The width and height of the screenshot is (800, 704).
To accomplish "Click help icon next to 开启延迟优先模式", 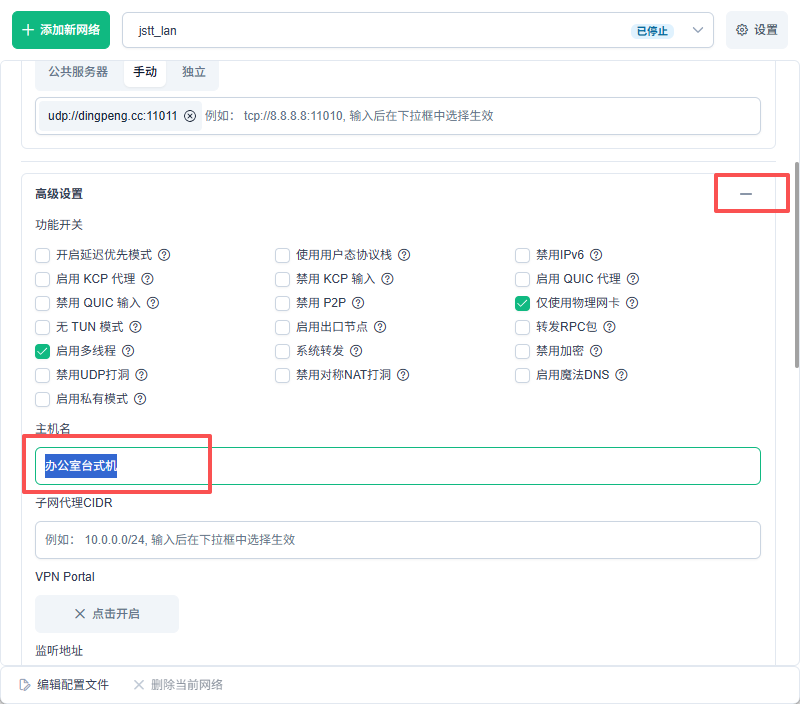I will (164, 255).
